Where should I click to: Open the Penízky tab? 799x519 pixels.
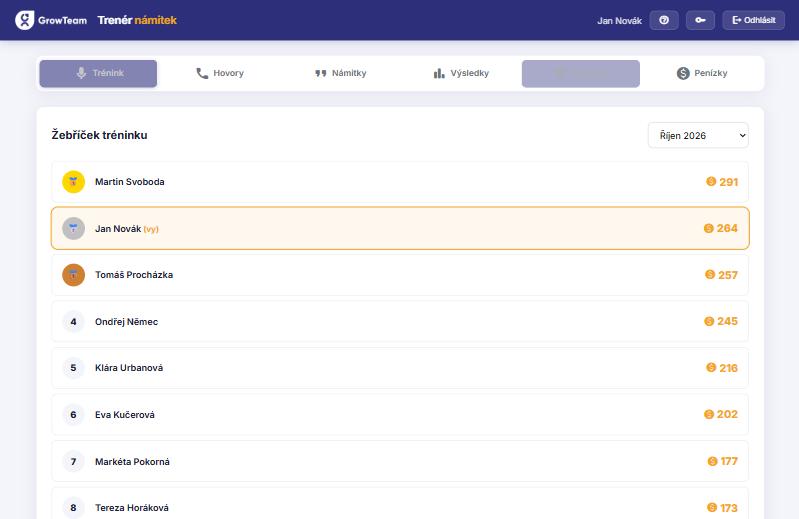pos(702,73)
